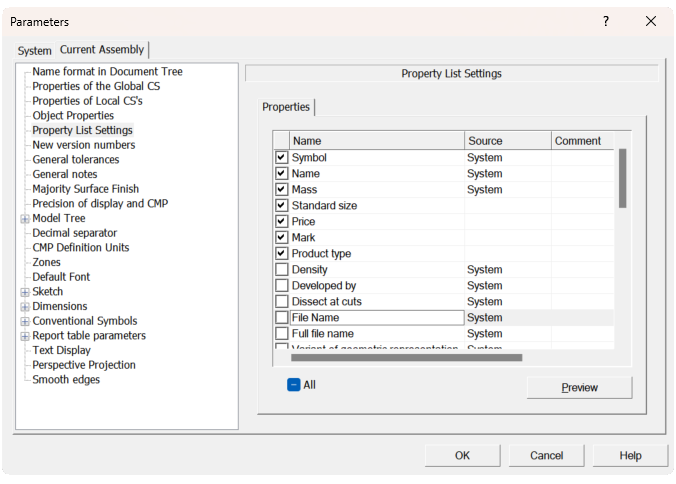The width and height of the screenshot is (676, 484).
Task: Expand the Conventional Symbols node
Action: (25, 322)
